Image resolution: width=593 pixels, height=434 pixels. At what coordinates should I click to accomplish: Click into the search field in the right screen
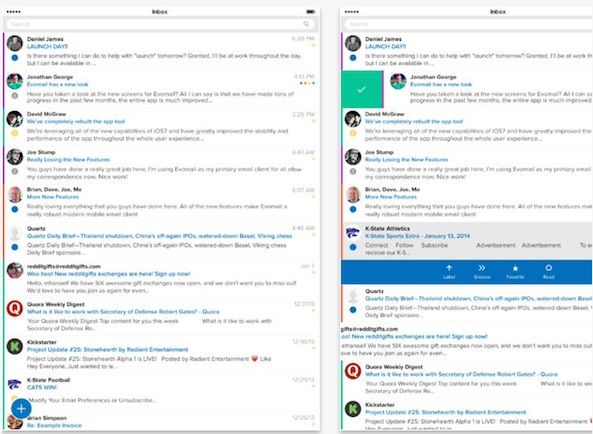tap(468, 24)
